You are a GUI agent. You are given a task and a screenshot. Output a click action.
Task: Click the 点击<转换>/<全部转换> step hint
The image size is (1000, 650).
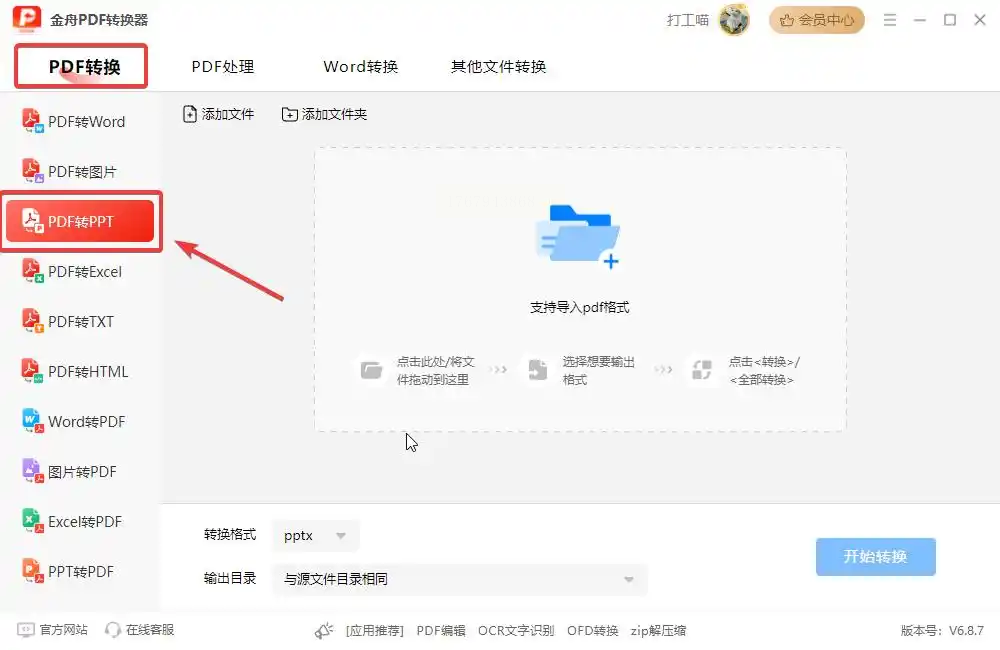pyautogui.click(x=764, y=371)
